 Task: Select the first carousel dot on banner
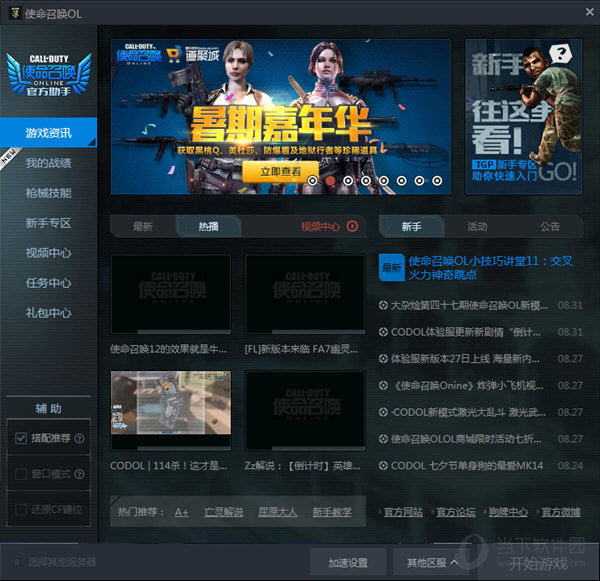312,181
